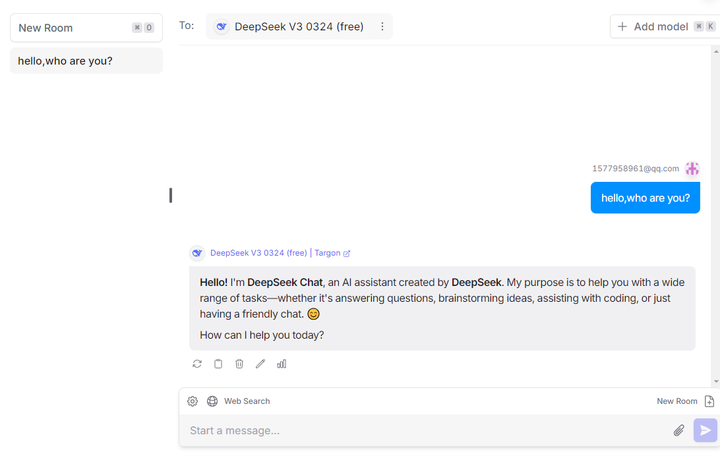Click the New Room button in sidebar

(86, 28)
